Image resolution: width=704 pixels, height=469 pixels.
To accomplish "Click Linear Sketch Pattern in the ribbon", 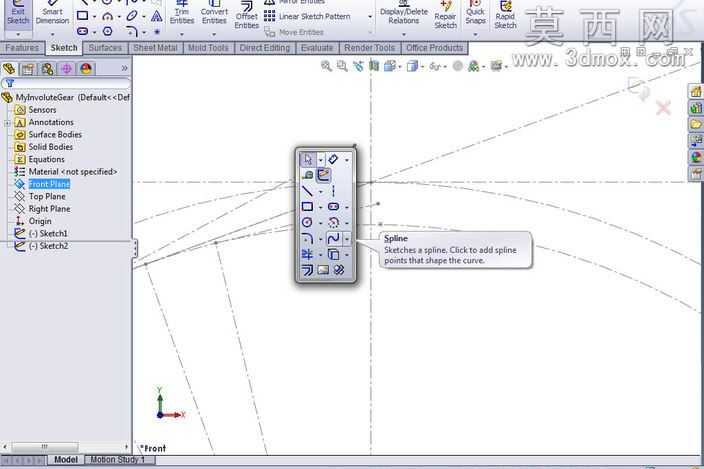I will tap(308, 17).
